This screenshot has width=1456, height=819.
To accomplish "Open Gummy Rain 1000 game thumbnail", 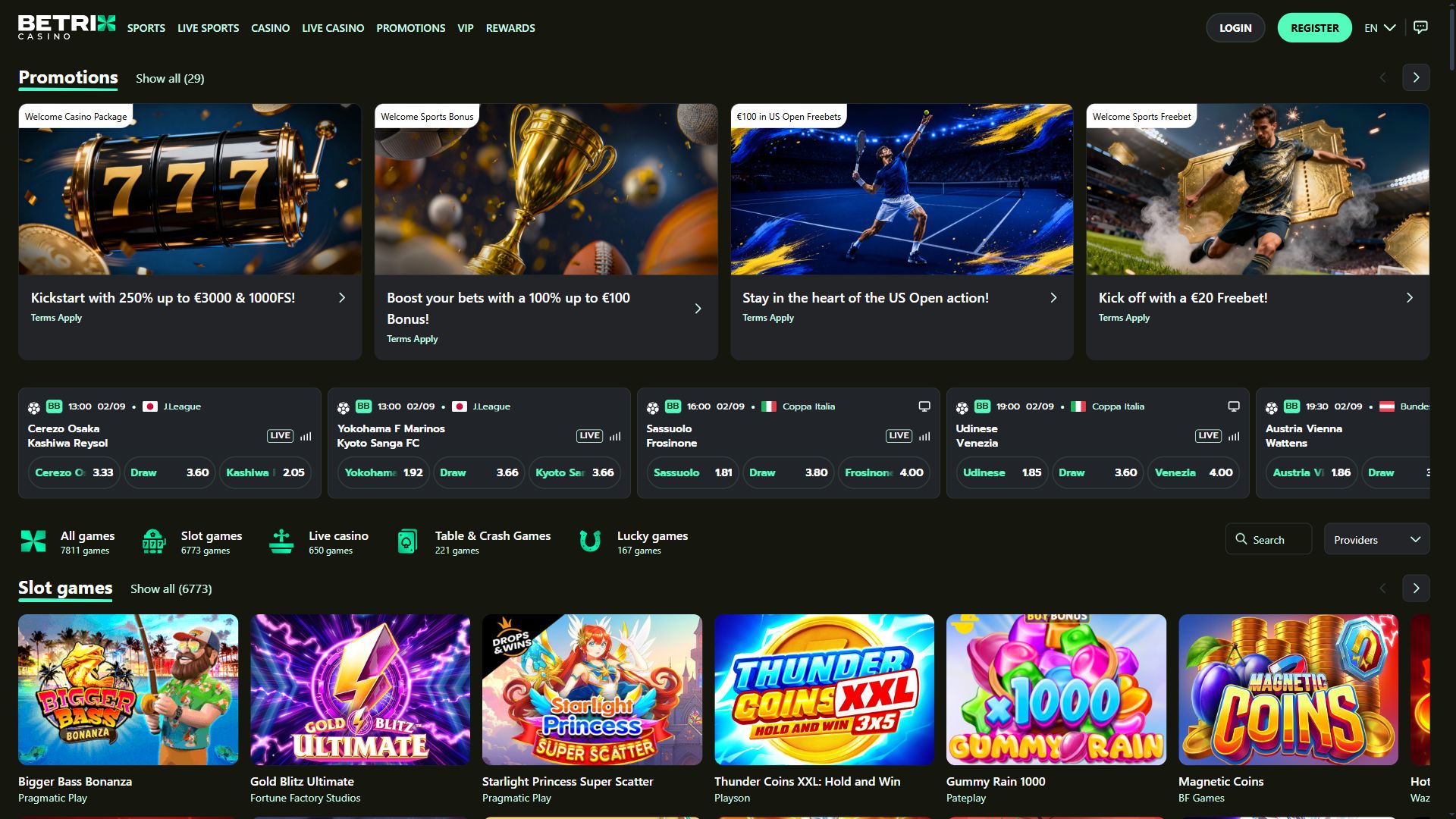I will click(x=1056, y=689).
